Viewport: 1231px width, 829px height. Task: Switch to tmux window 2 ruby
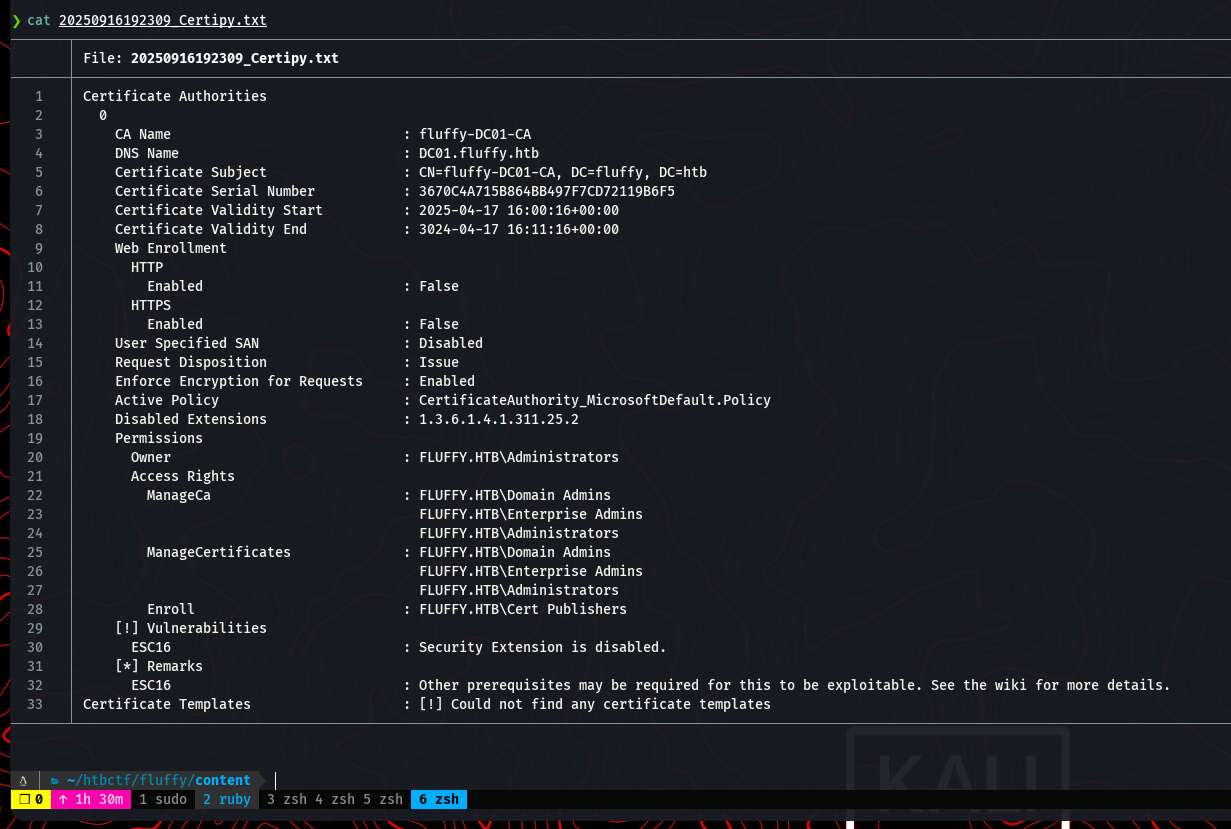[x=227, y=799]
